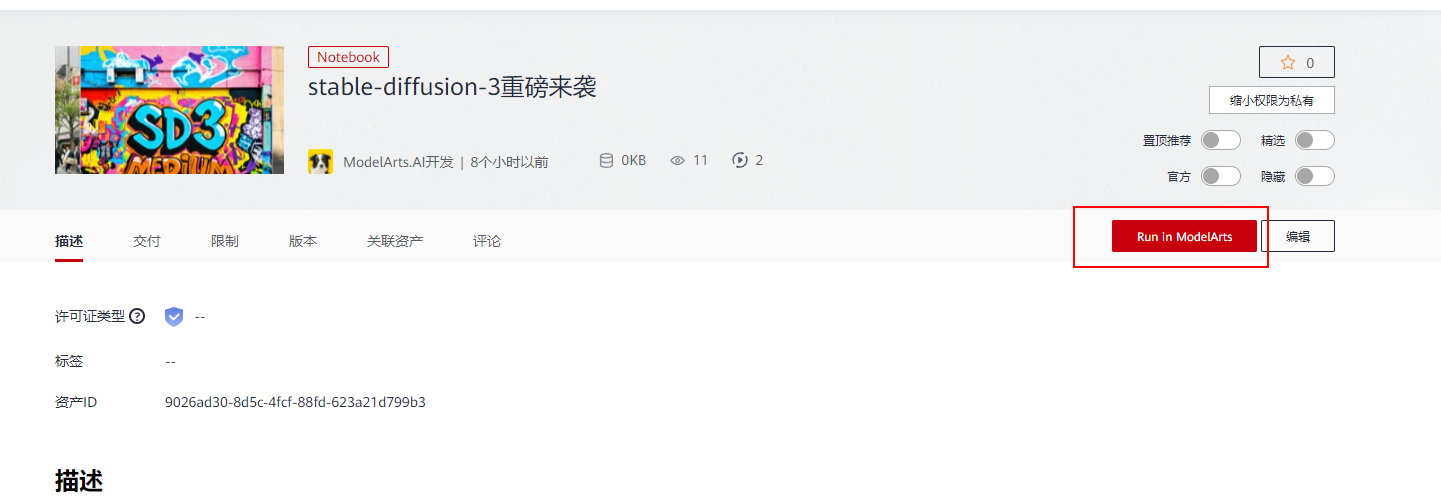Click the ModelArts.AI author avatar
Viewport: 1441px width, 496px height.
[320, 161]
